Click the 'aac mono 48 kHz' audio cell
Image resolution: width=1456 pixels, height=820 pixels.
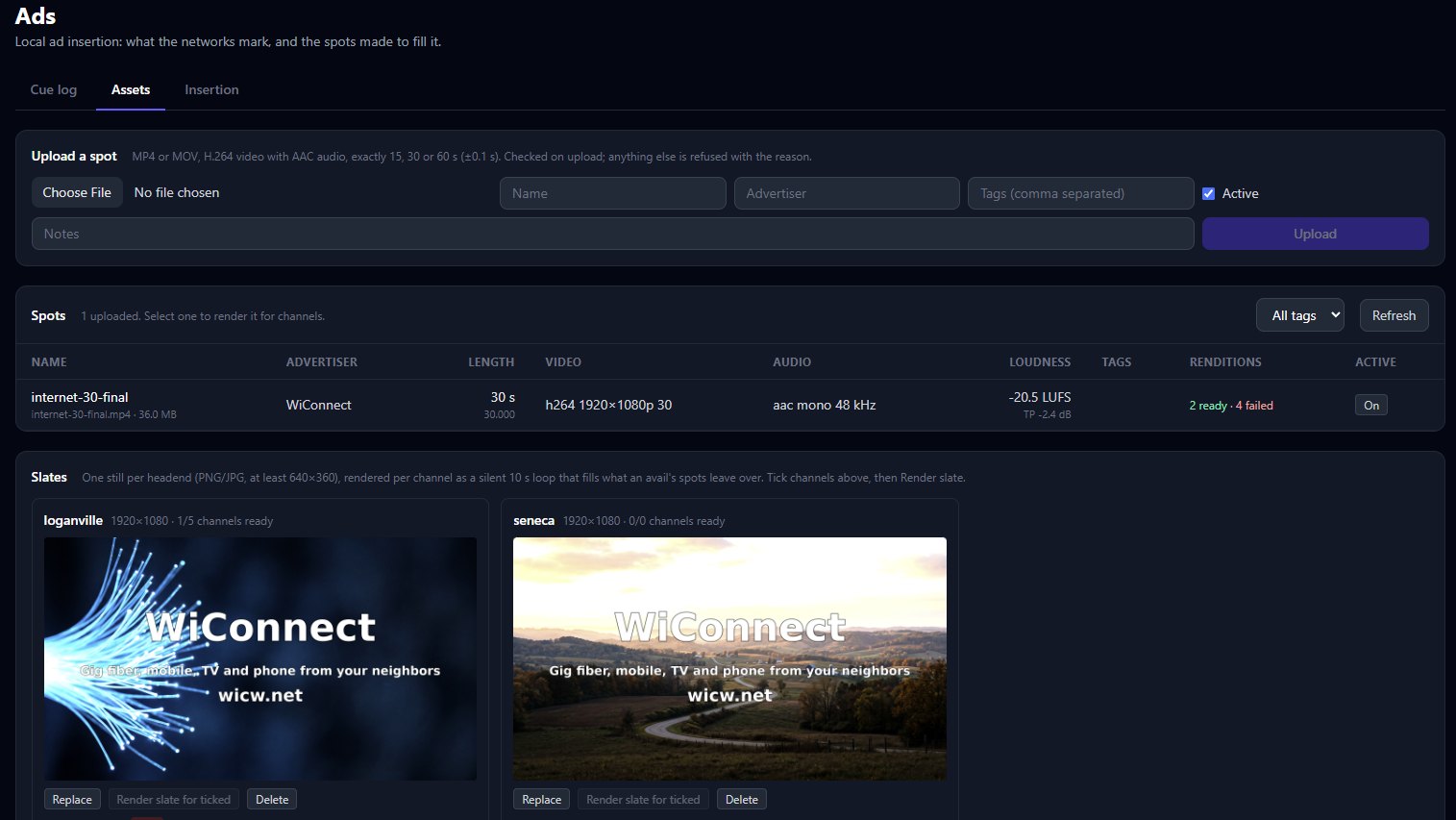[x=825, y=405]
